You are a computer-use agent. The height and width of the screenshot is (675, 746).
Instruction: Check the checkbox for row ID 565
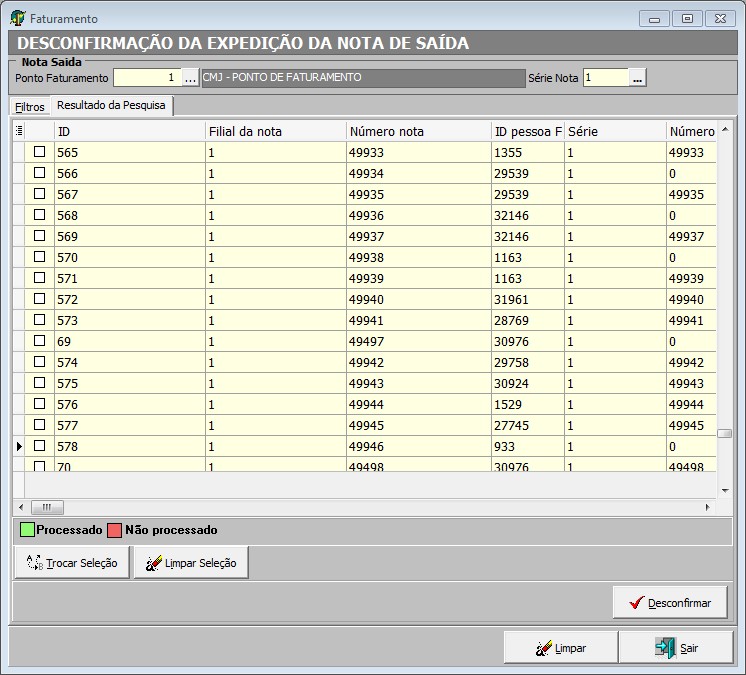(40, 152)
